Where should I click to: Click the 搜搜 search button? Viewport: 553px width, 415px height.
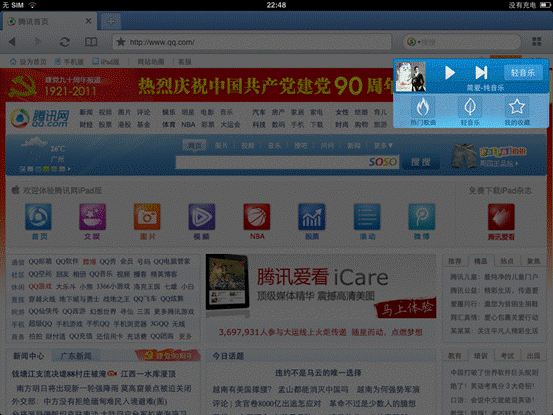421,162
